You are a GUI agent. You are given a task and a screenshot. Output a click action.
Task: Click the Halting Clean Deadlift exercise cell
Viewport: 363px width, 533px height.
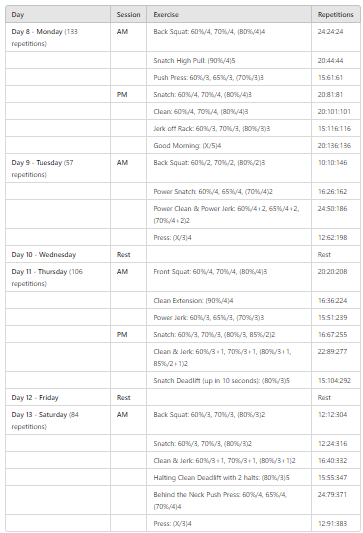point(229,477)
